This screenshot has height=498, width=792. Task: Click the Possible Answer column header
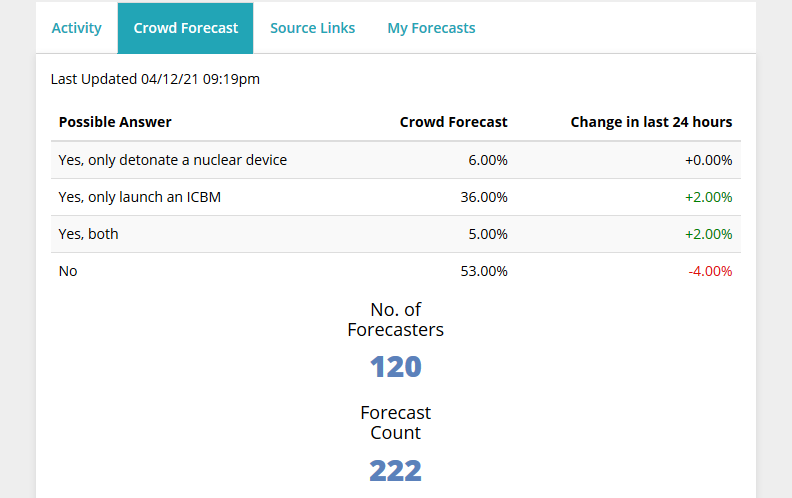click(x=115, y=122)
